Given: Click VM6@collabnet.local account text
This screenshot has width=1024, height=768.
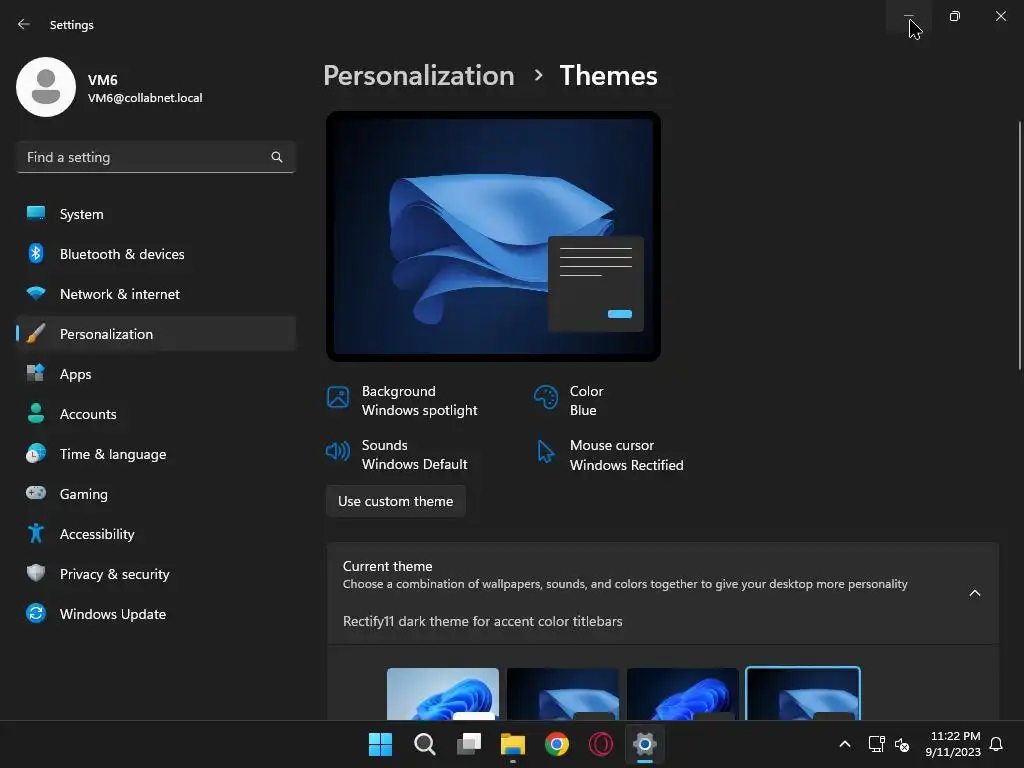Looking at the screenshot, I should [145, 98].
